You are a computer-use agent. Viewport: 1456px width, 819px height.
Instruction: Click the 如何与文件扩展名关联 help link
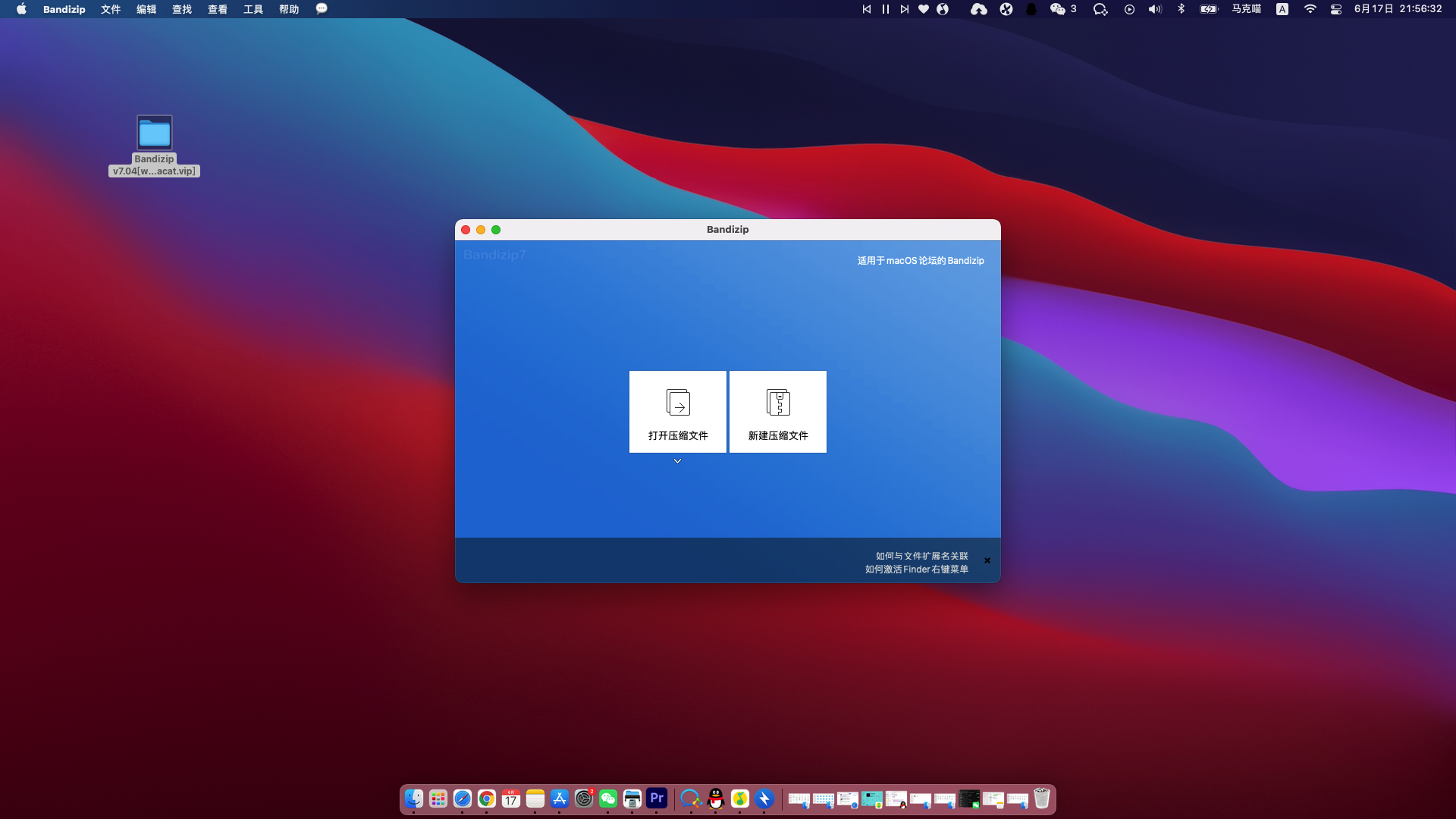coord(921,556)
